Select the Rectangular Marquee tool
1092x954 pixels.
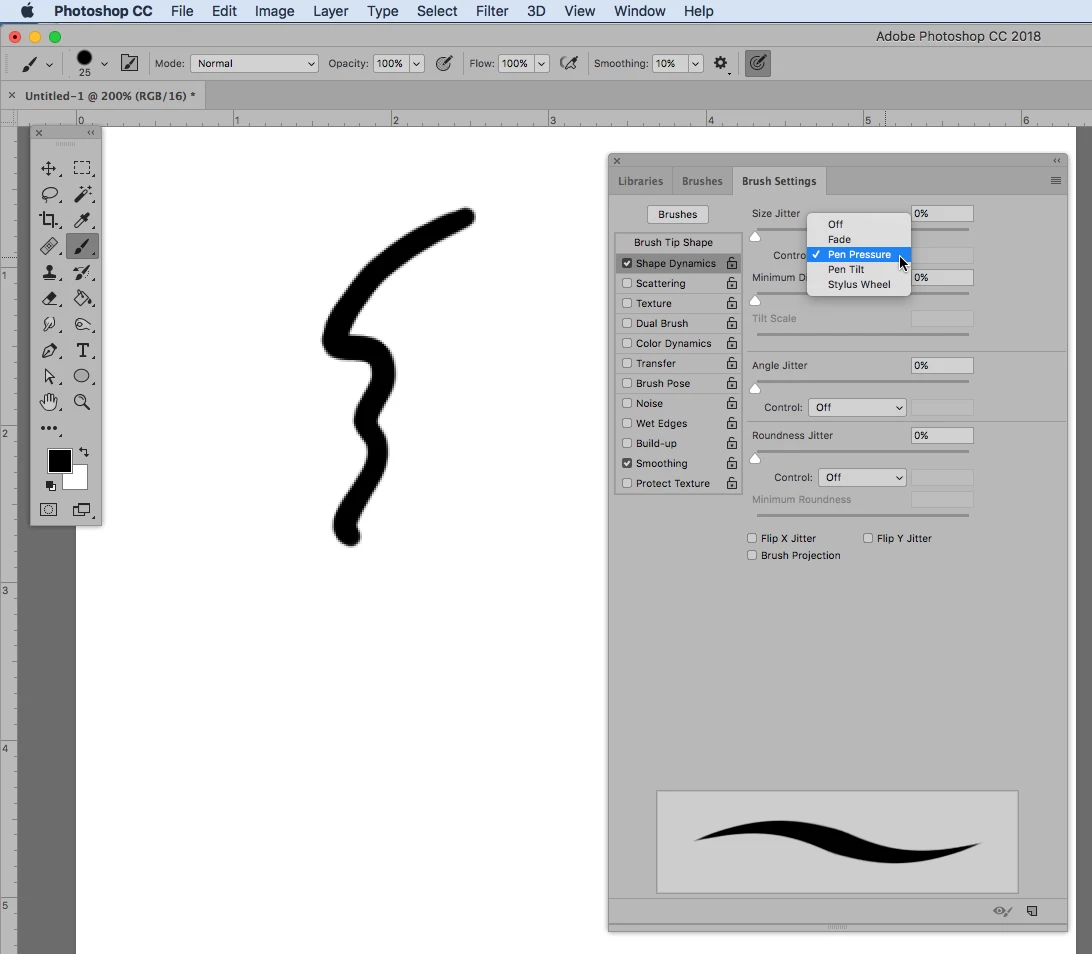tap(82, 169)
